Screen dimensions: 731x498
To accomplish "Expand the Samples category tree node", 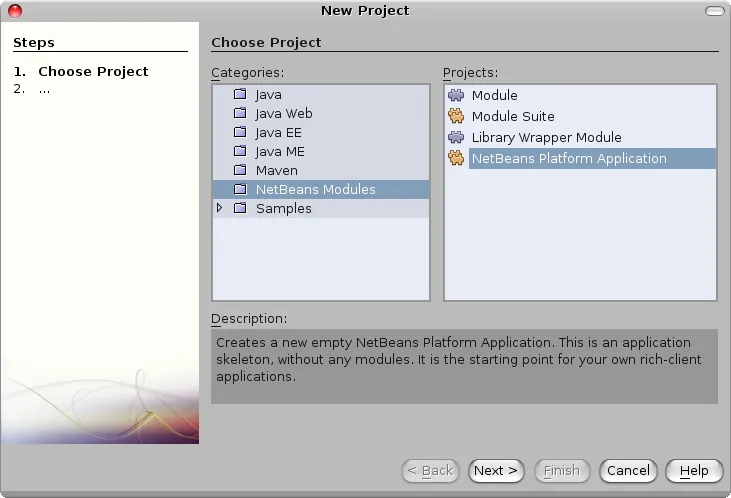I will coord(220,208).
